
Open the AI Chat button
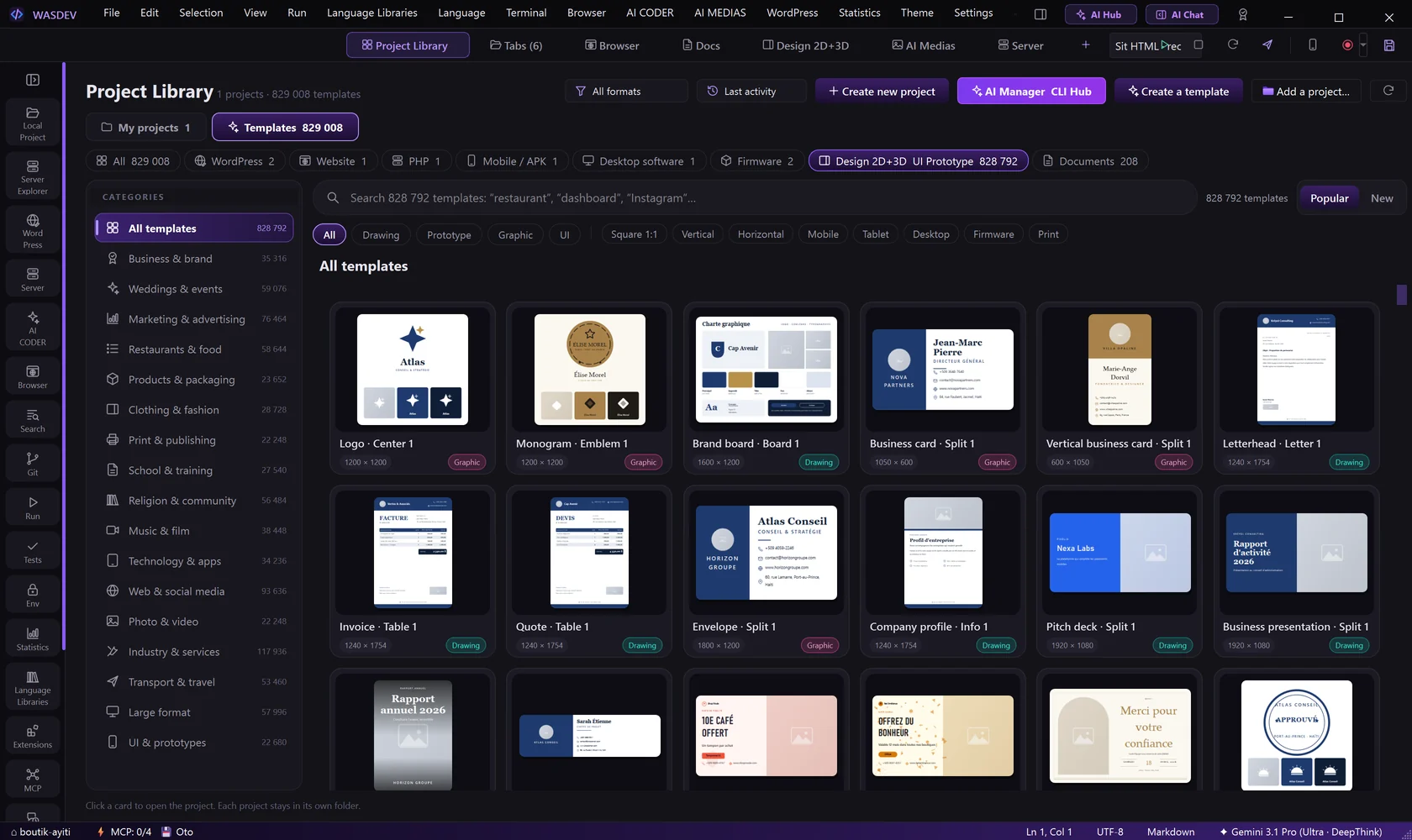(1180, 14)
